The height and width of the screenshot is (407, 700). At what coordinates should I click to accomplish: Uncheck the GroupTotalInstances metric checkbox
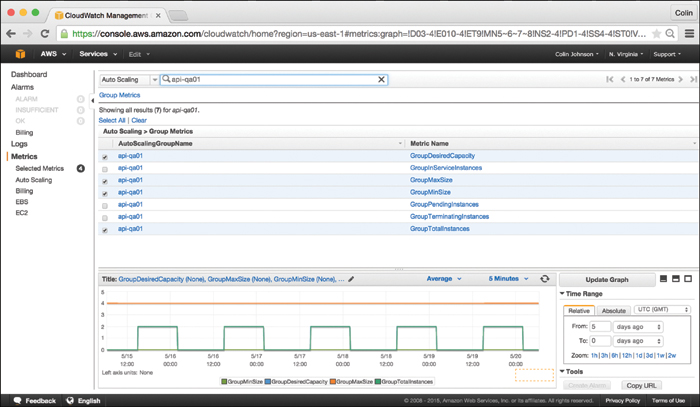pos(105,230)
